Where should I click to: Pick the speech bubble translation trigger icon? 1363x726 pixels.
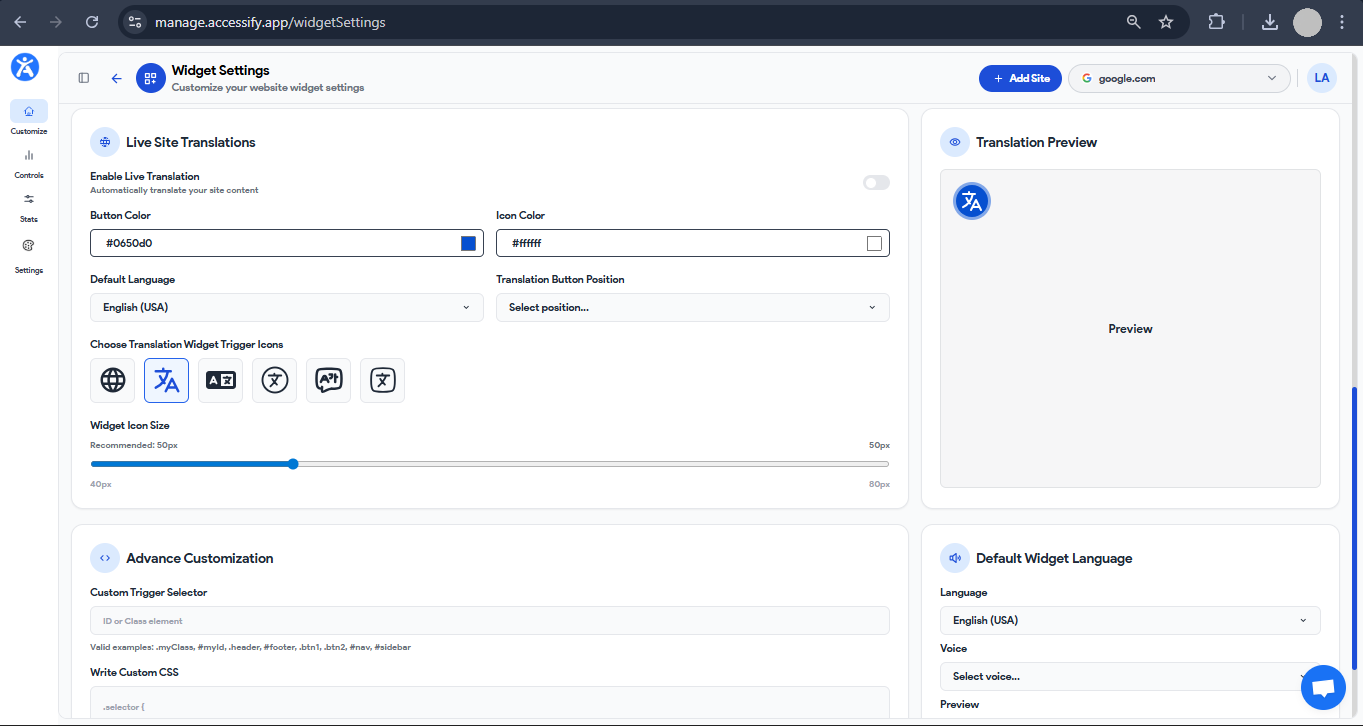[329, 380]
